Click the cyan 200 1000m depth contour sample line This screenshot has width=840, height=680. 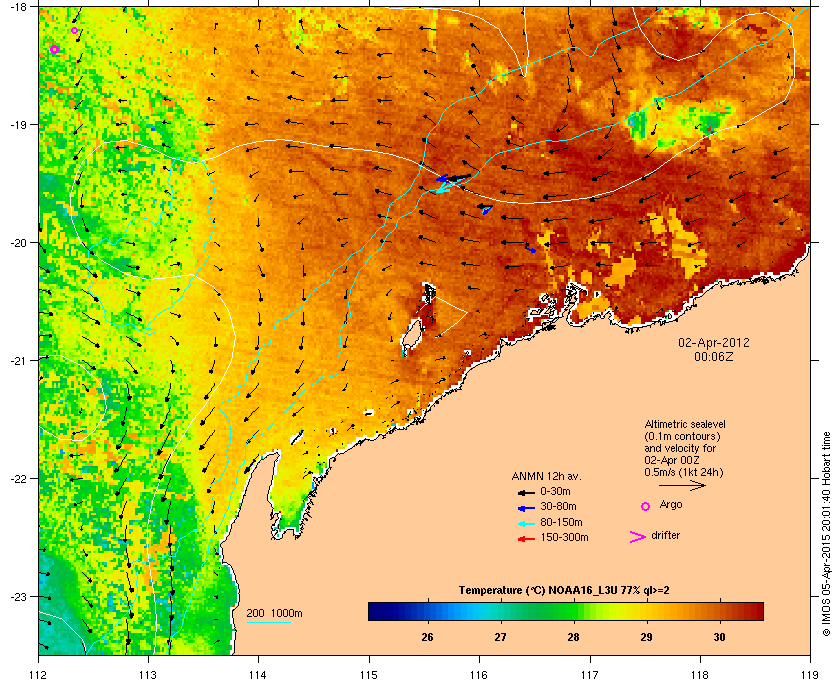click(x=268, y=623)
